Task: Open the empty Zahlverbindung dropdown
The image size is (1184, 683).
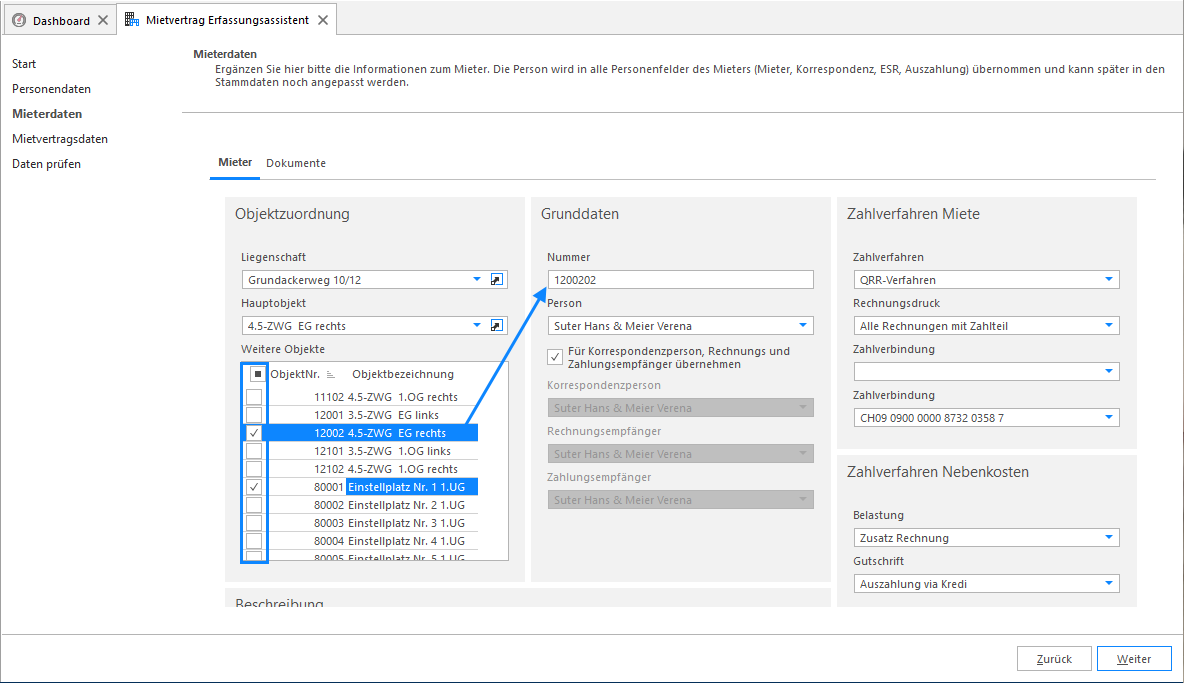Action: (1108, 372)
